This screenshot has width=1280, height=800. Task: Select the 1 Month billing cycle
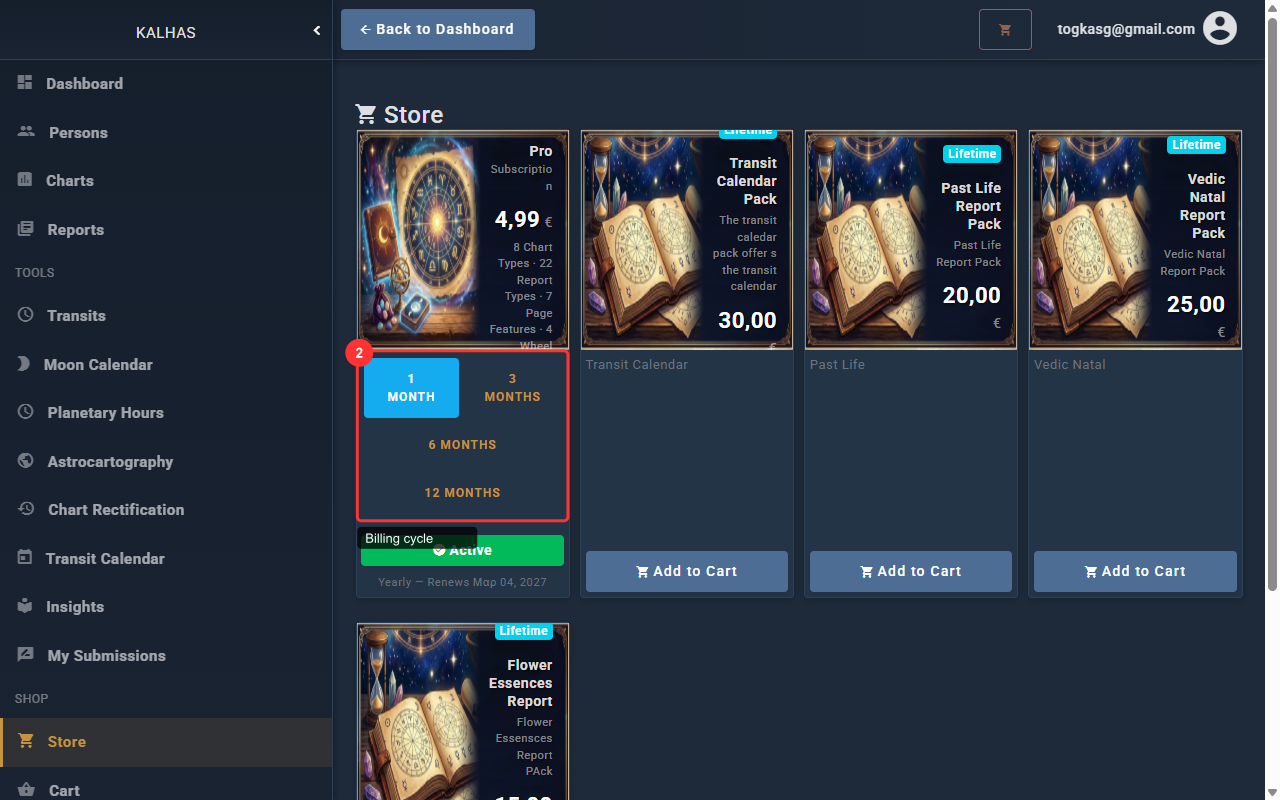click(x=411, y=388)
